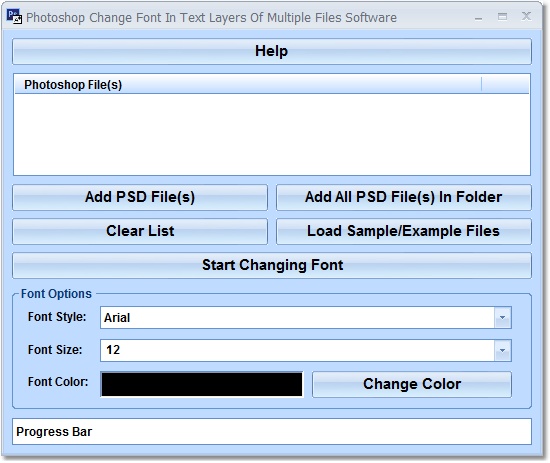
Task: Close the application window
Action: coord(526,16)
